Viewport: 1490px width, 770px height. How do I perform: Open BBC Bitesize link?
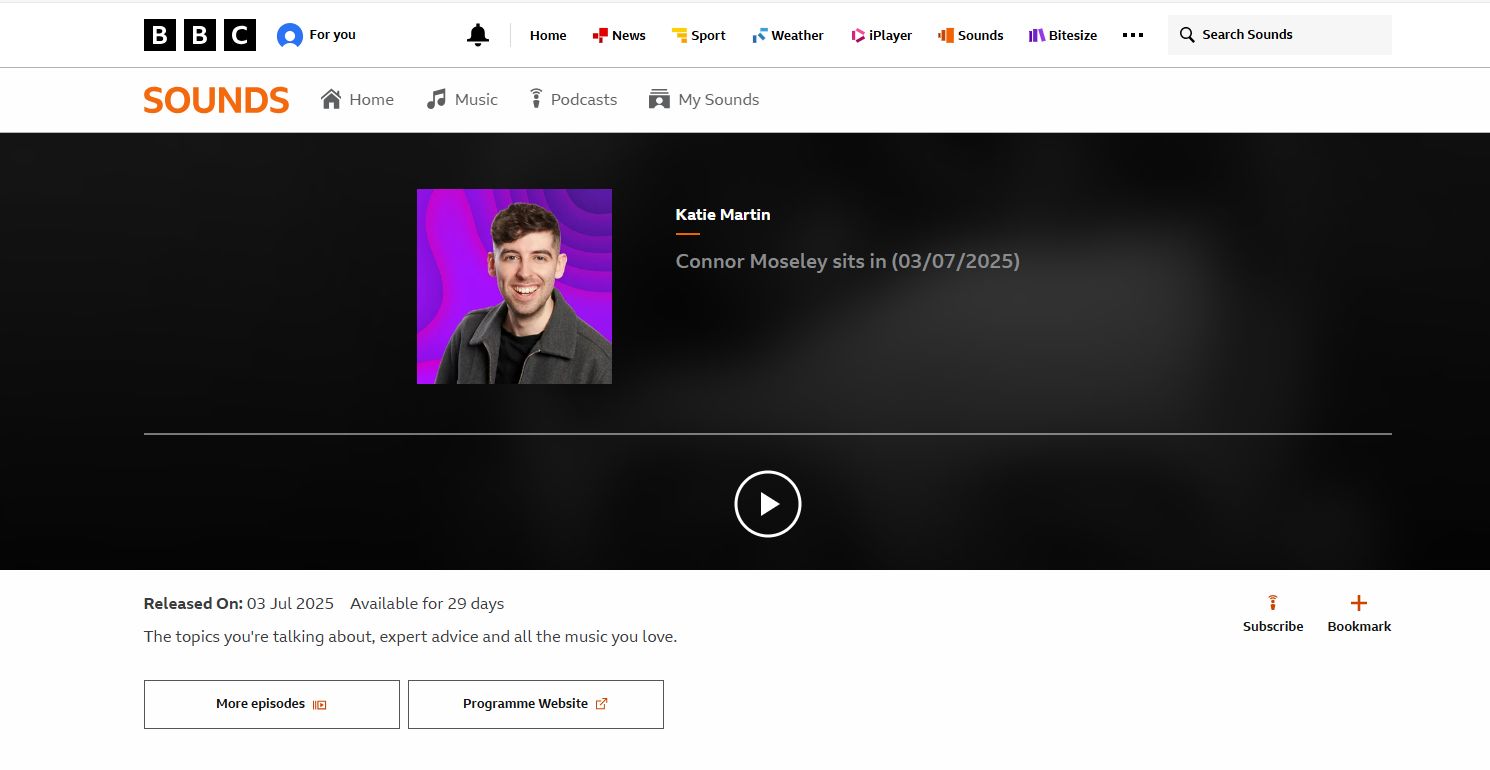pos(1062,35)
